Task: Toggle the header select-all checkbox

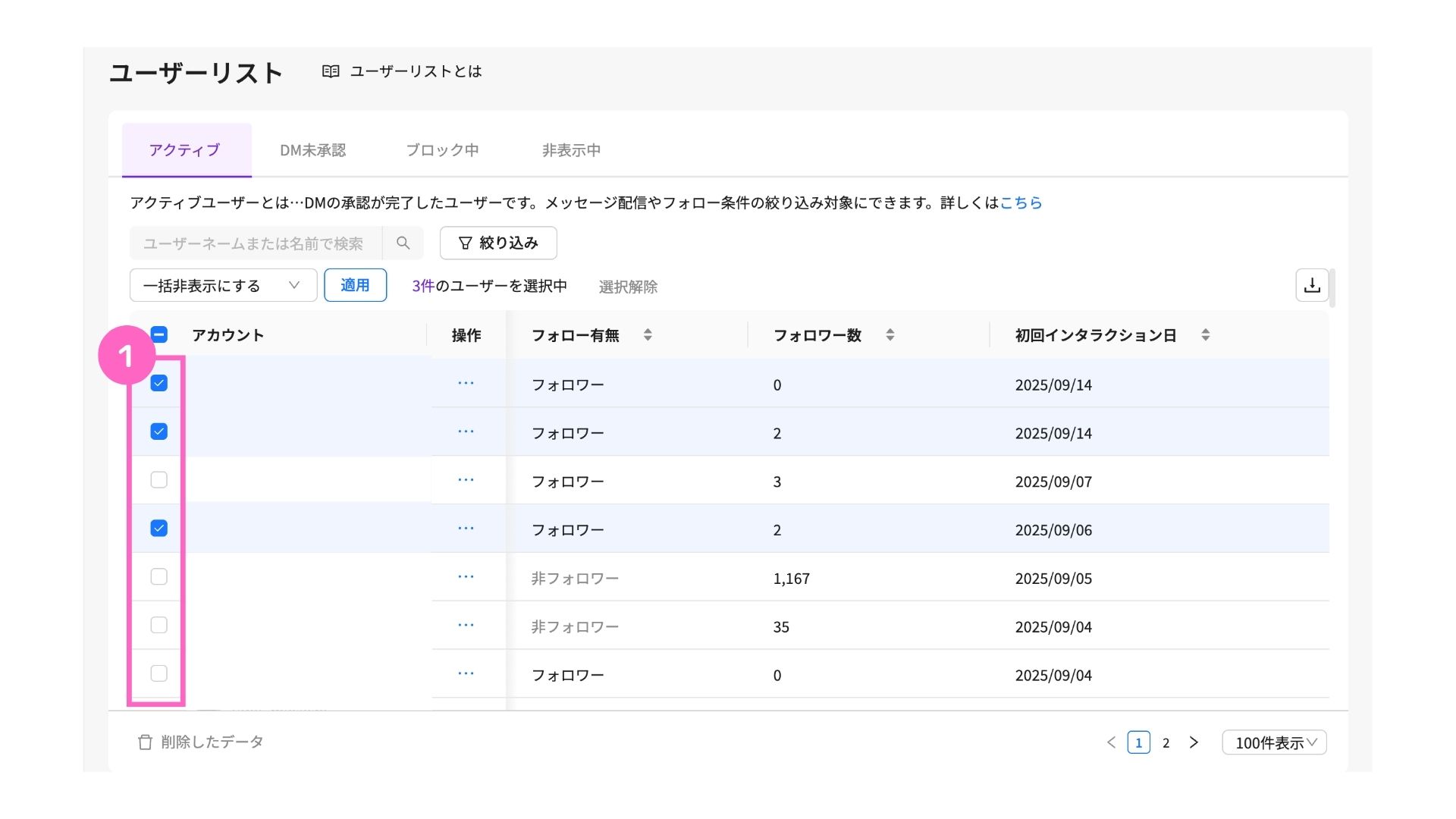Action: click(158, 334)
